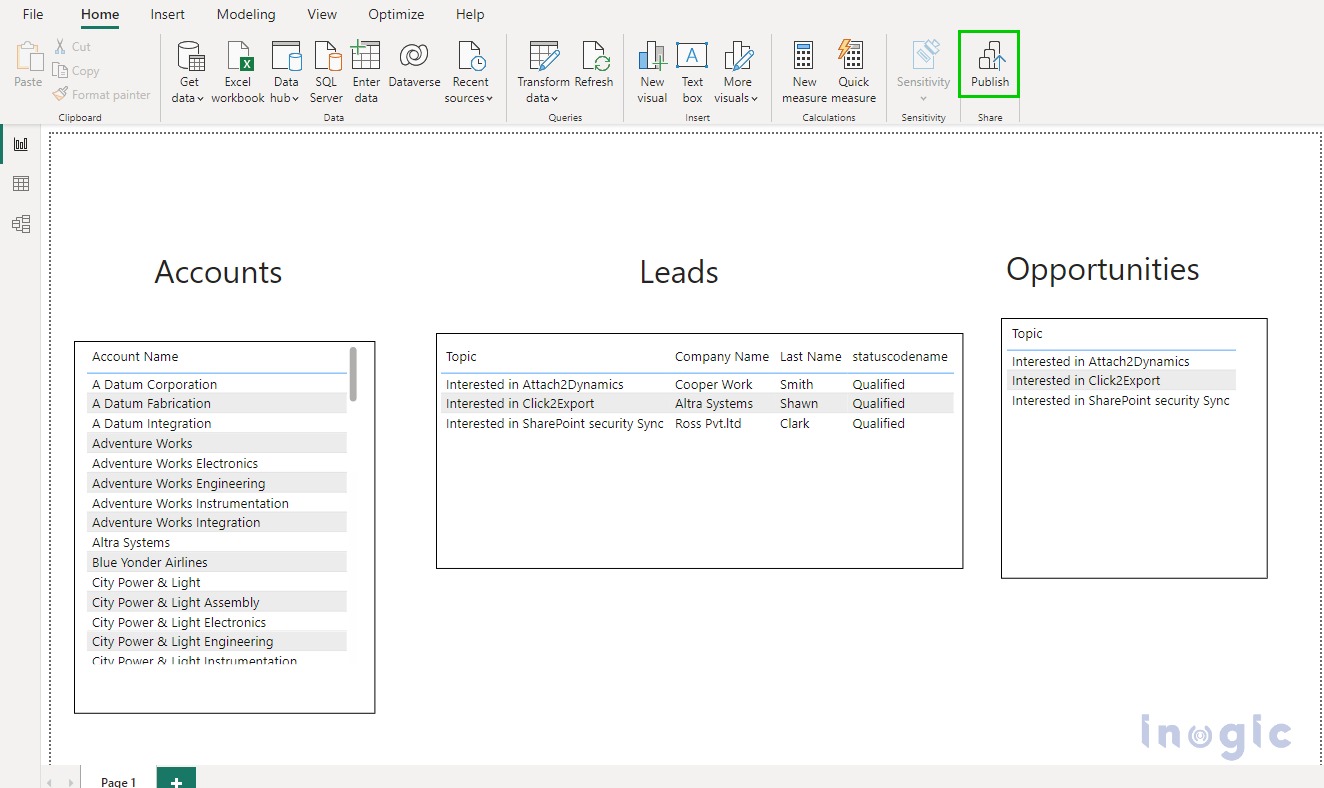Image resolution: width=1324 pixels, height=788 pixels.
Task: Select Adventure Works Integration row
Action: pyautogui.click(x=217, y=522)
